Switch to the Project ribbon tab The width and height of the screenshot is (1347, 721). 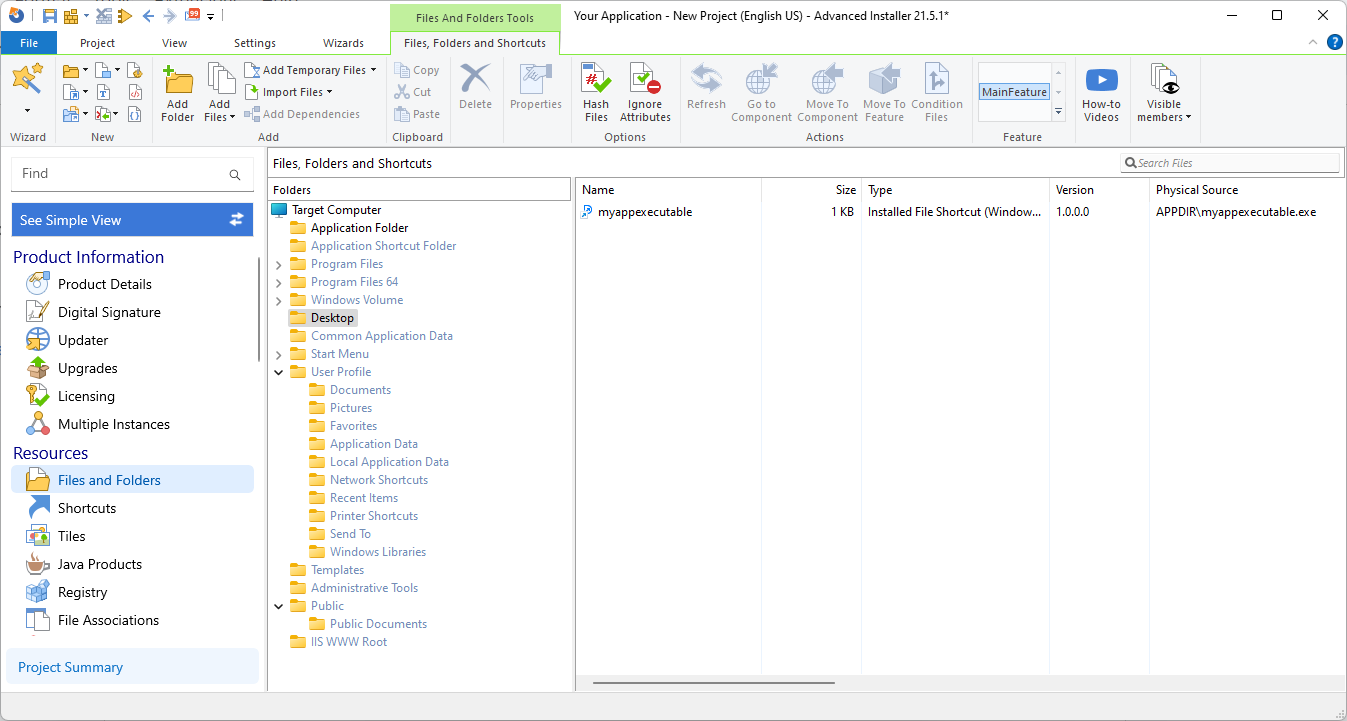[98, 43]
